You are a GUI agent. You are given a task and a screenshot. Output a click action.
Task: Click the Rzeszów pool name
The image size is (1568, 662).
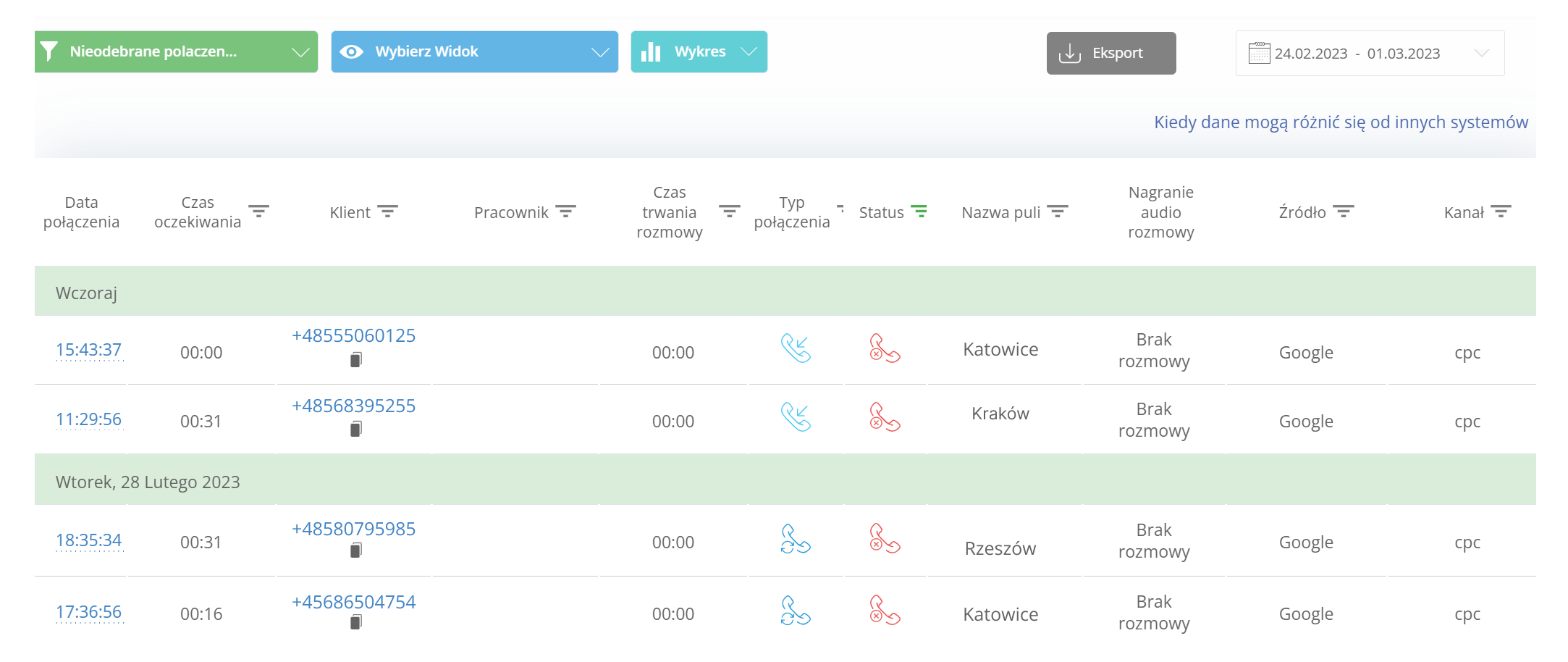click(x=1000, y=549)
